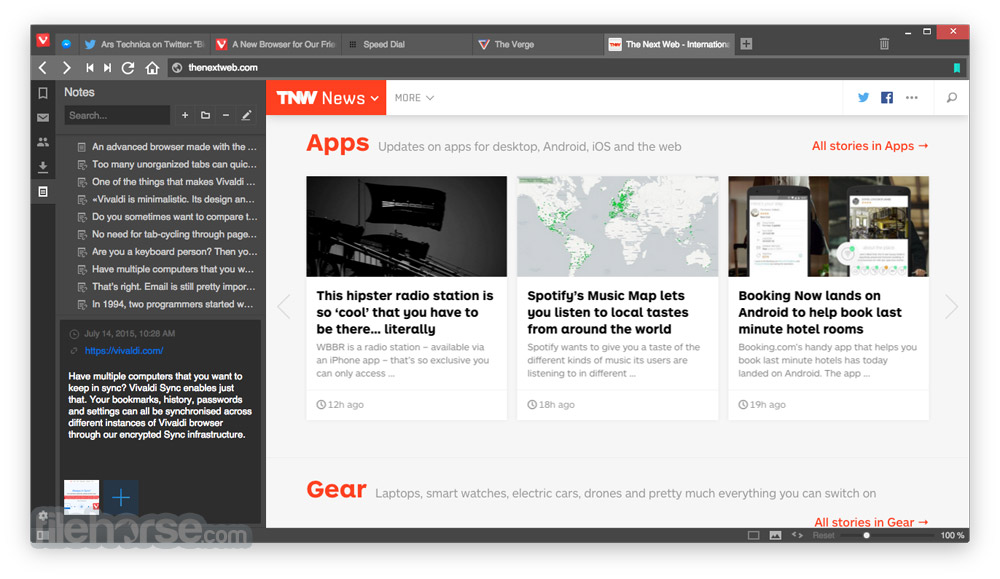Remove the selected note
This screenshot has height=579, width=1000.
pos(226,115)
